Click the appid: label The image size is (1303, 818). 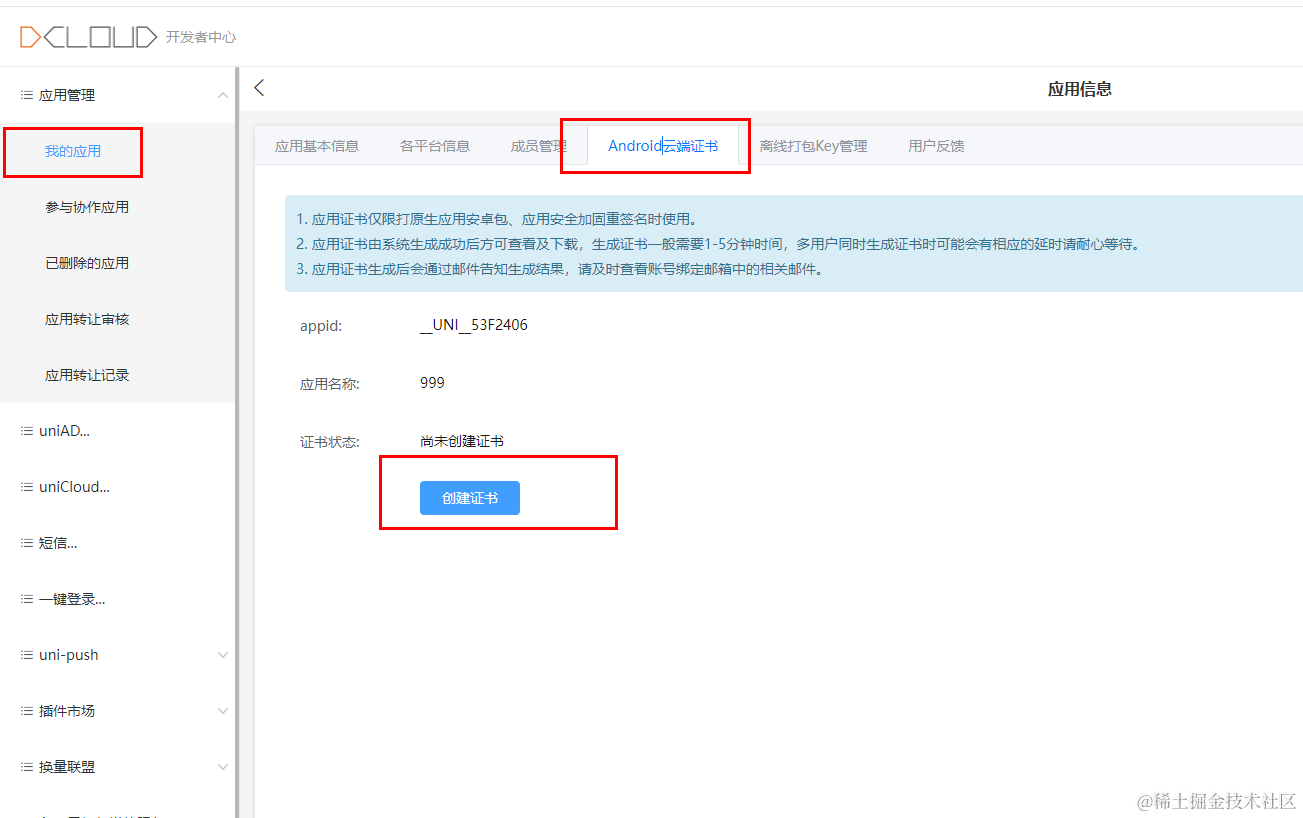click(321, 325)
